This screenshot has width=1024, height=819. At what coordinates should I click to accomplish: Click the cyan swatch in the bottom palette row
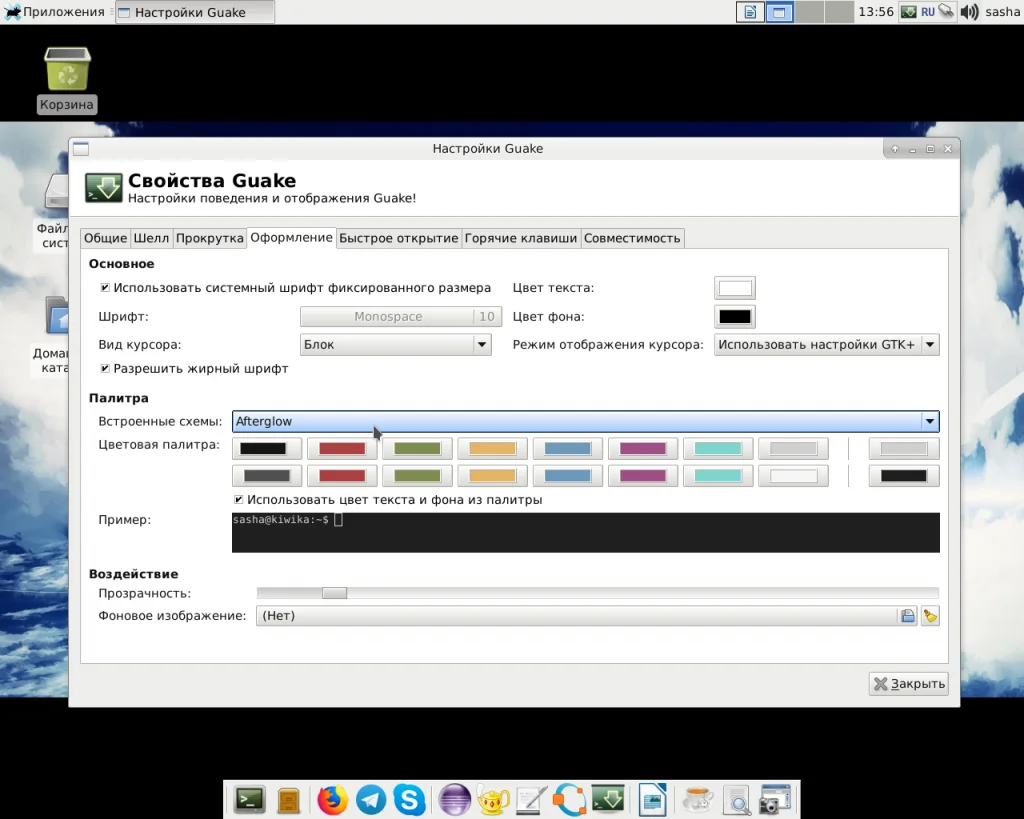(x=718, y=476)
